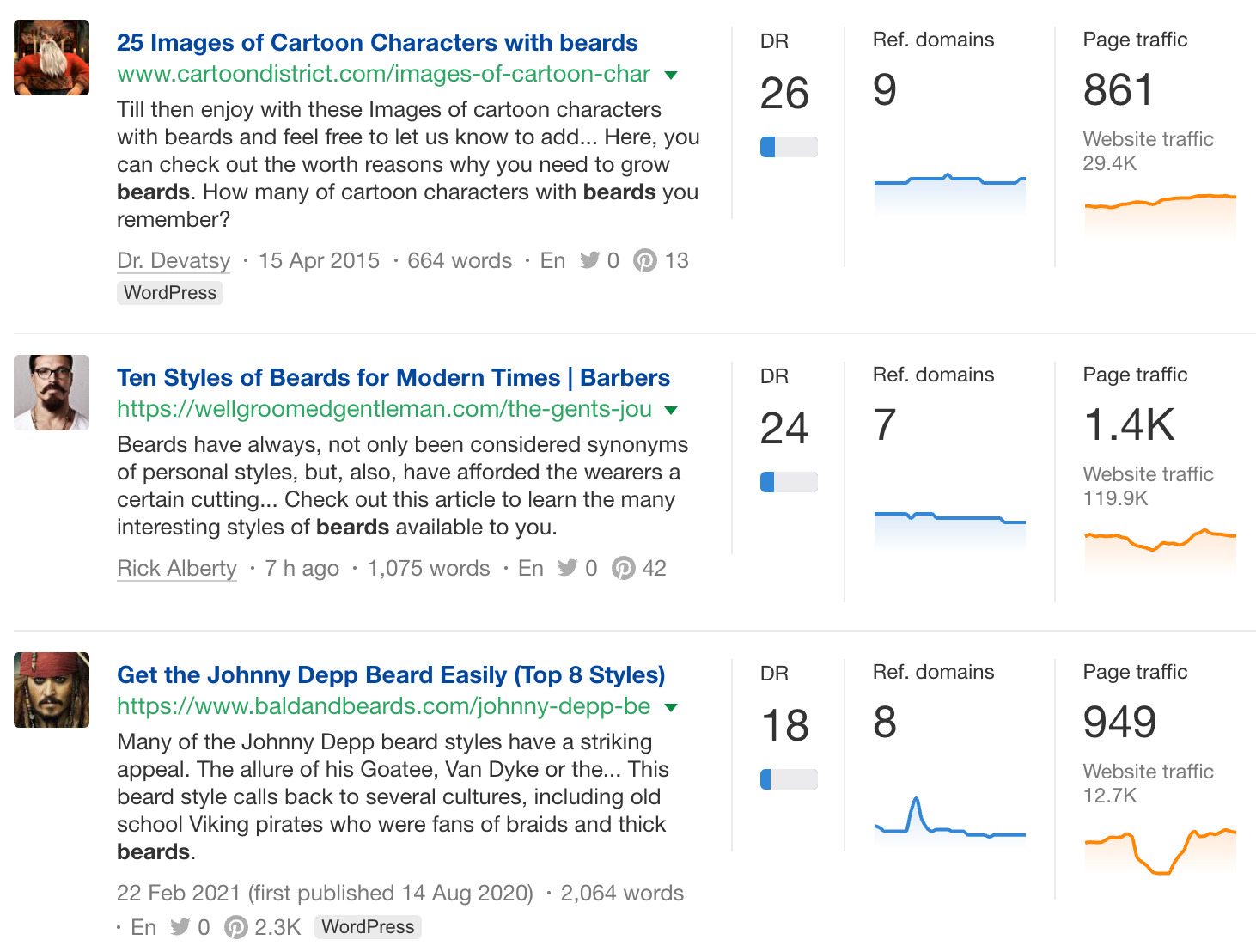1256x952 pixels.
Task: Expand dropdown arrow next to wellgroomedgentleman.com URL
Action: (671, 411)
